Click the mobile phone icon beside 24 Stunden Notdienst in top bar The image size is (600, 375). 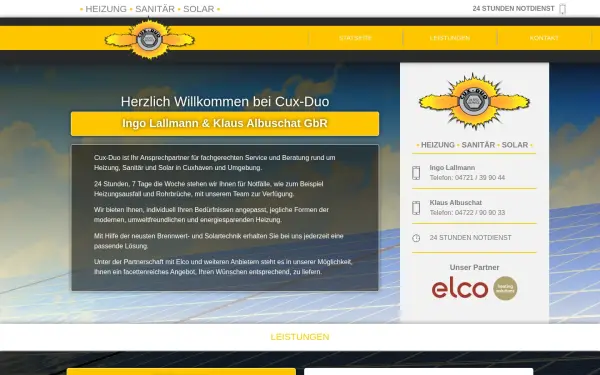click(x=562, y=9)
